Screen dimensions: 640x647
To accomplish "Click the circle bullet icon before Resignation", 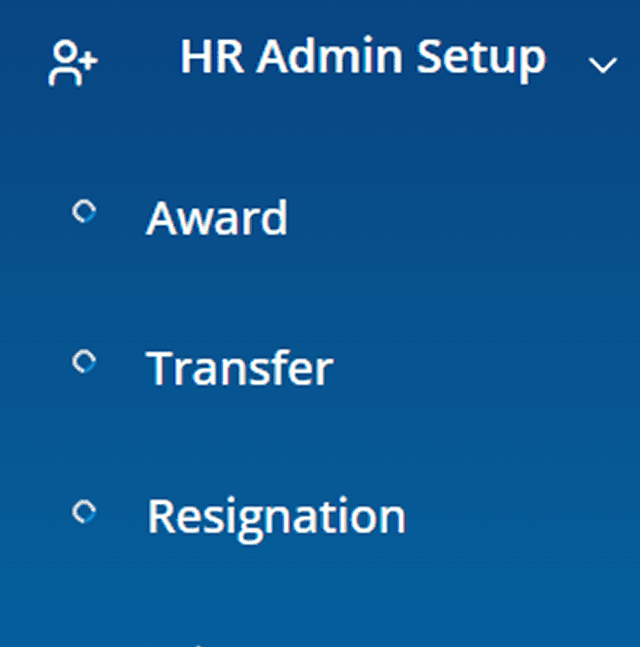I will (85, 513).
